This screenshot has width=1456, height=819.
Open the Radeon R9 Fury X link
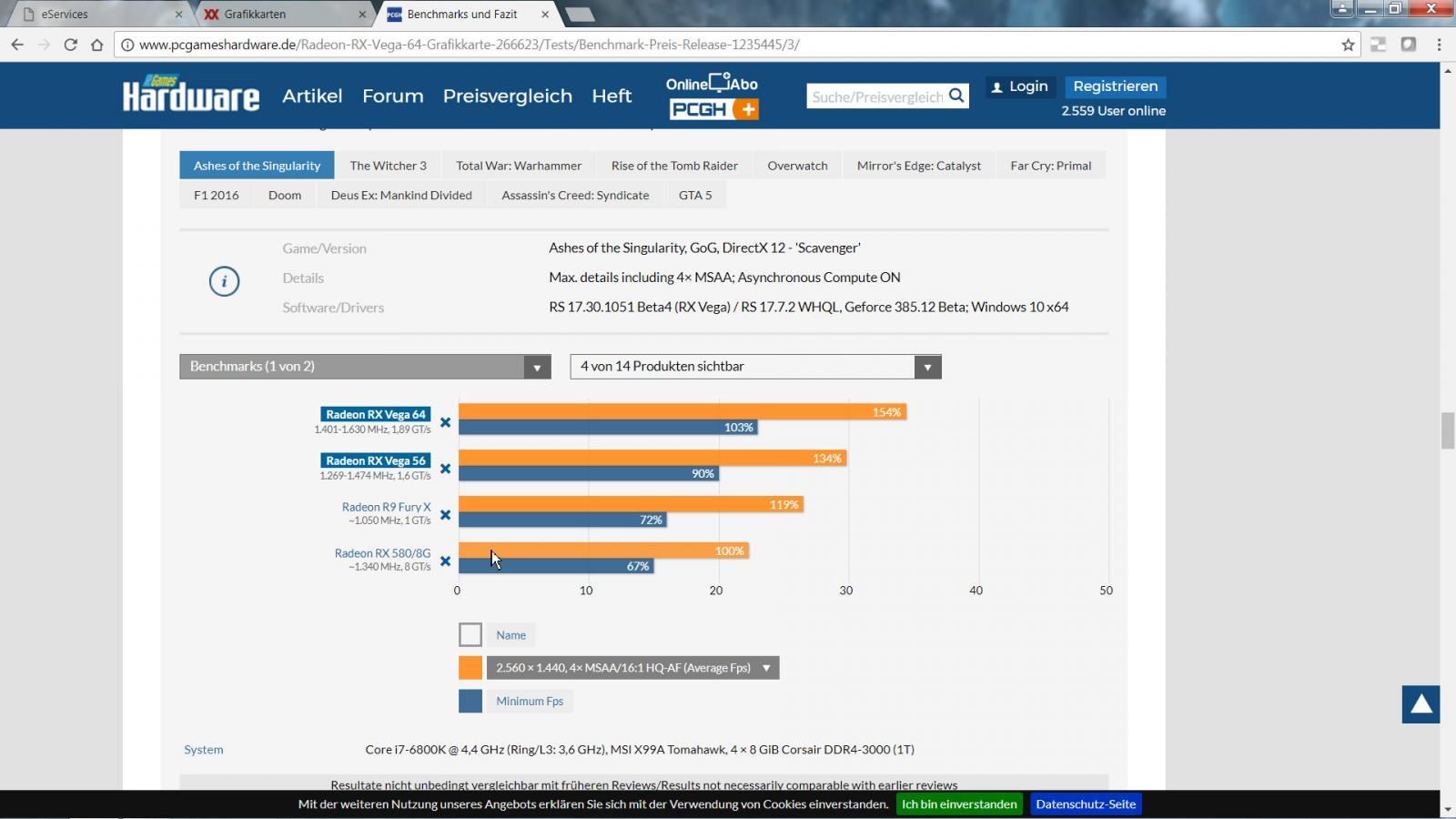(x=386, y=507)
